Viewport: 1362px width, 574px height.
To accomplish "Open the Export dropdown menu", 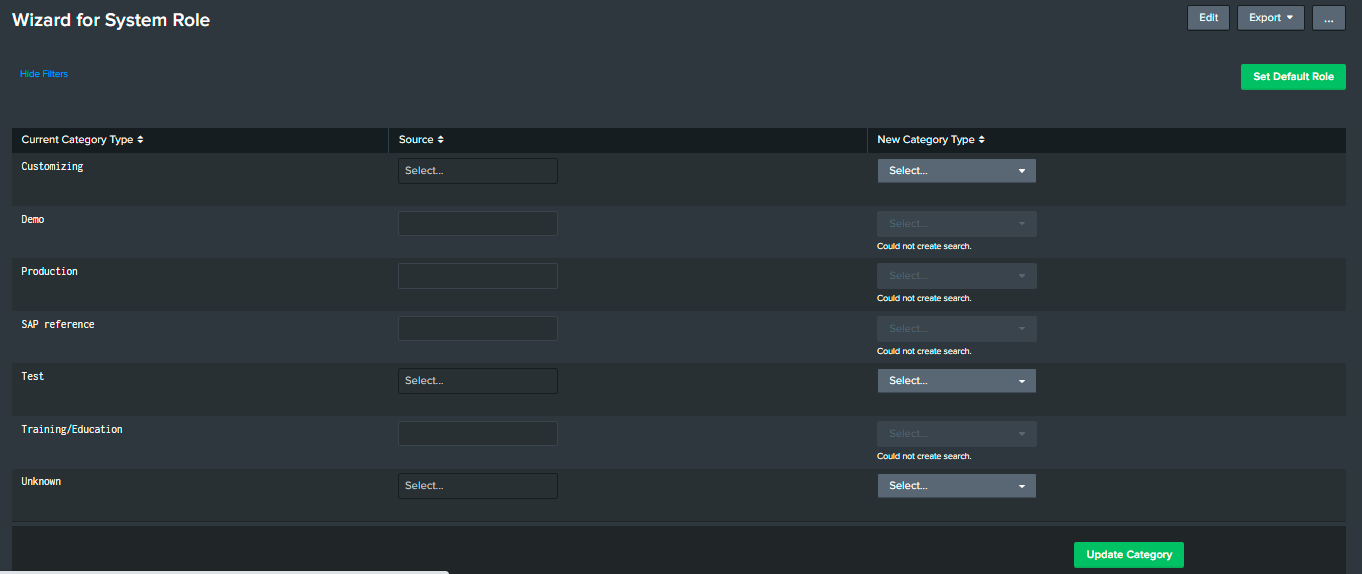I will 1270,18.
